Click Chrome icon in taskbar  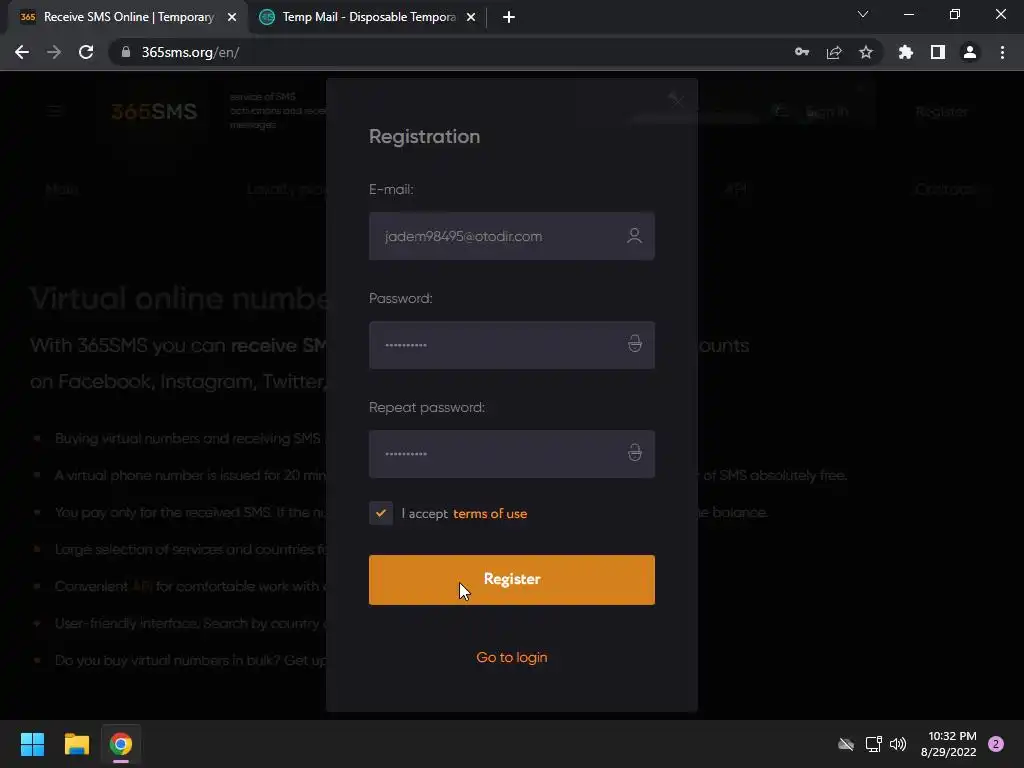click(121, 744)
